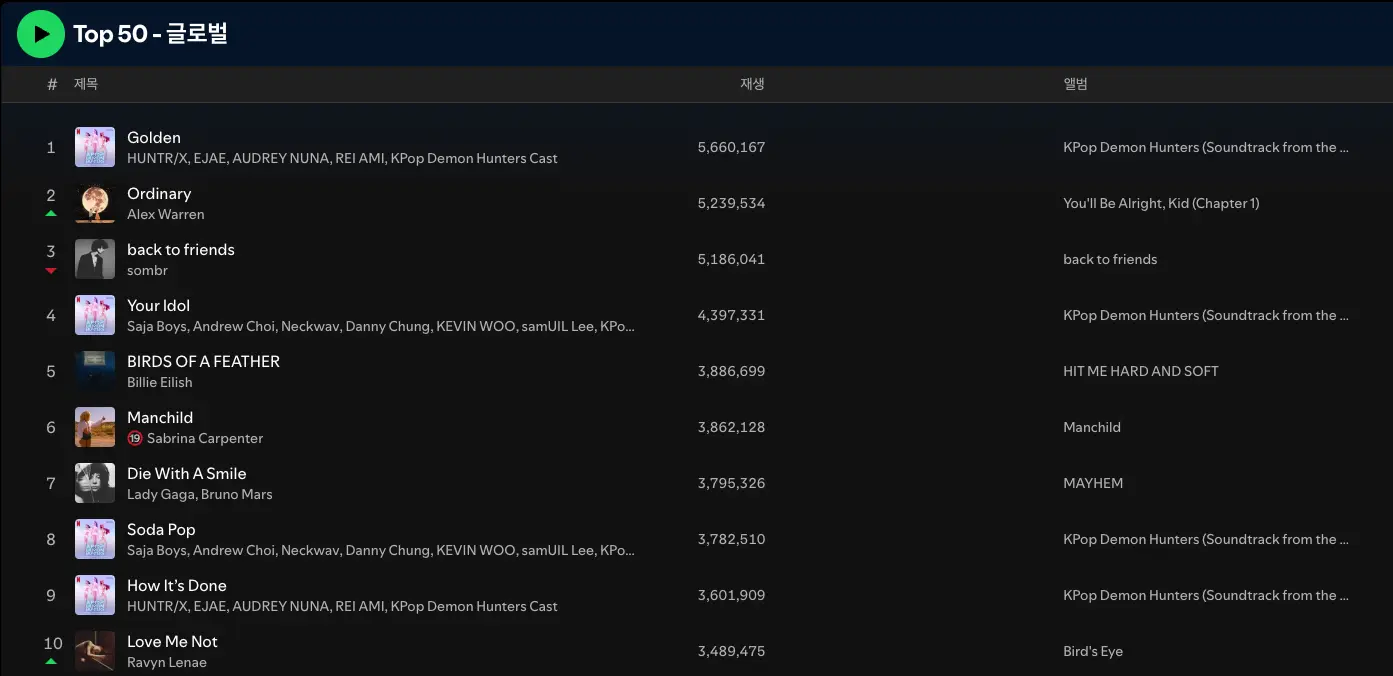Screen dimensions: 1393x676
Task: Open the BIRDS OF A FEATHER song title
Action: pos(203,361)
